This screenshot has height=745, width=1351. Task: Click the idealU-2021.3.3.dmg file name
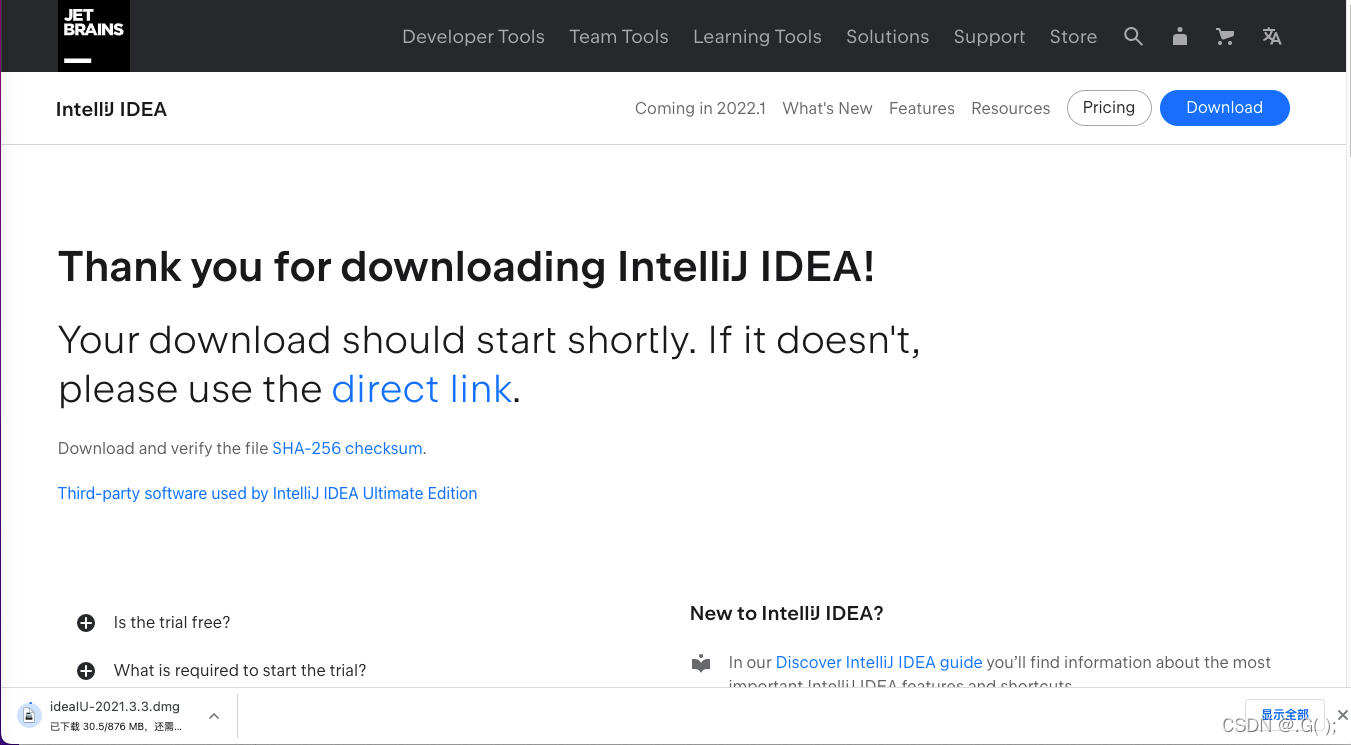pos(115,707)
